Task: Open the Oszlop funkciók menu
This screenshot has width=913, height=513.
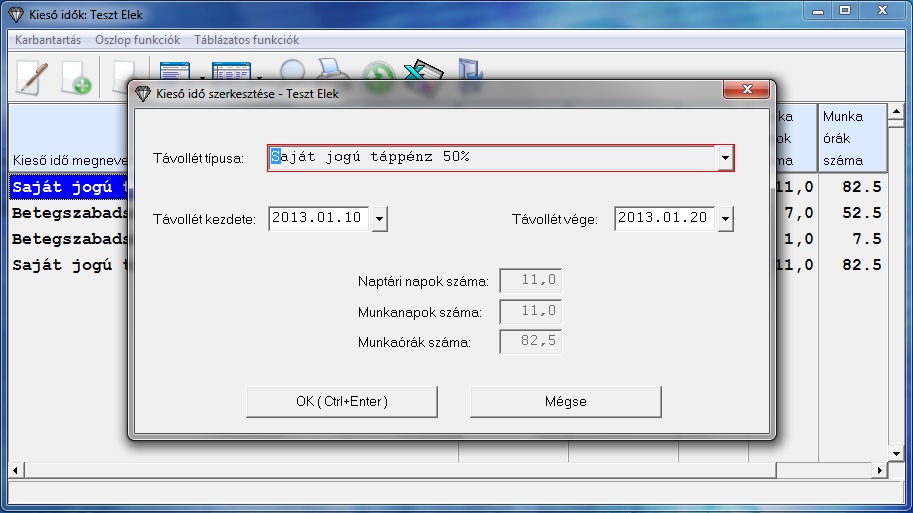Action: click(137, 40)
